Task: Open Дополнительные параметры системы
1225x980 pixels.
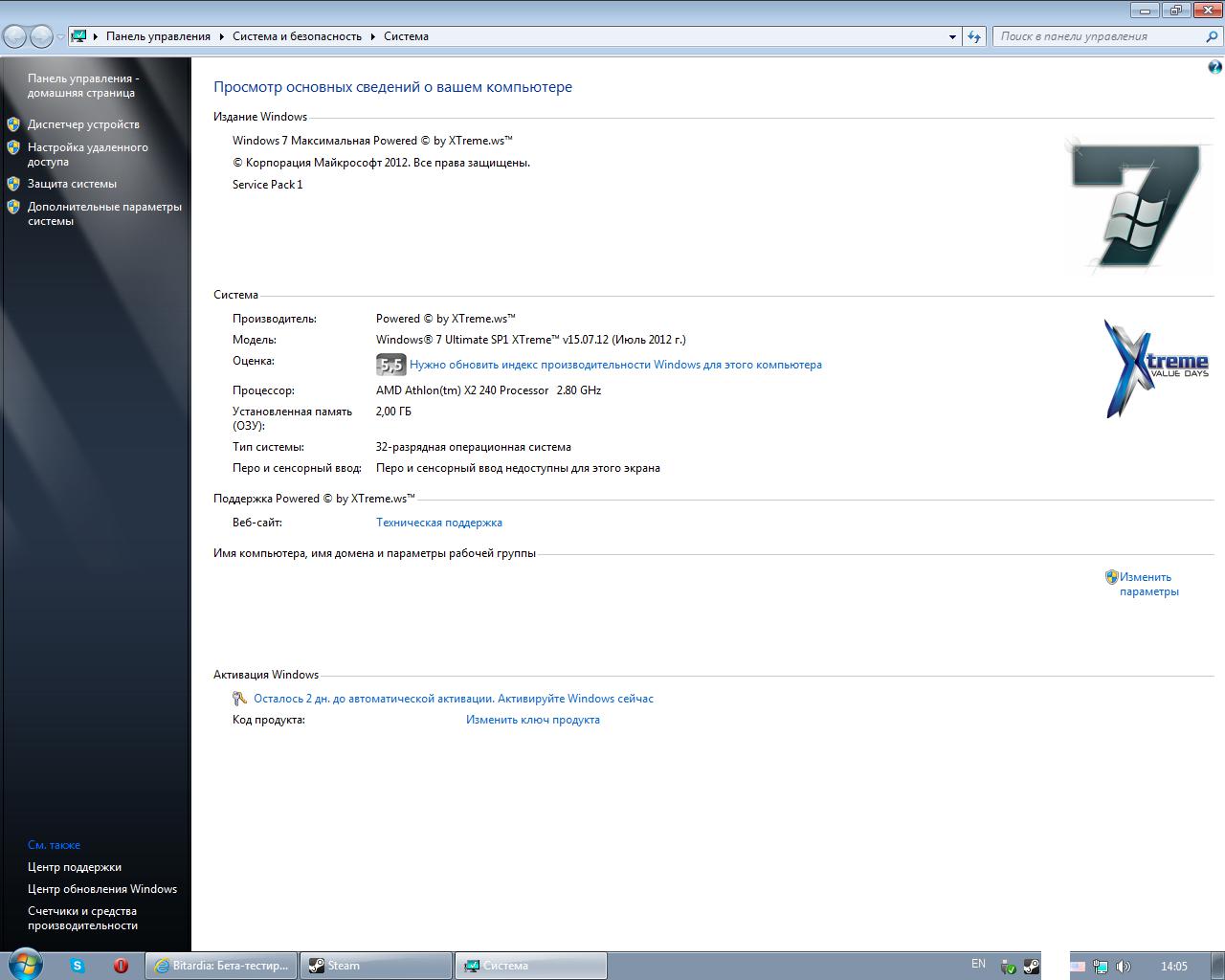Action: (104, 213)
